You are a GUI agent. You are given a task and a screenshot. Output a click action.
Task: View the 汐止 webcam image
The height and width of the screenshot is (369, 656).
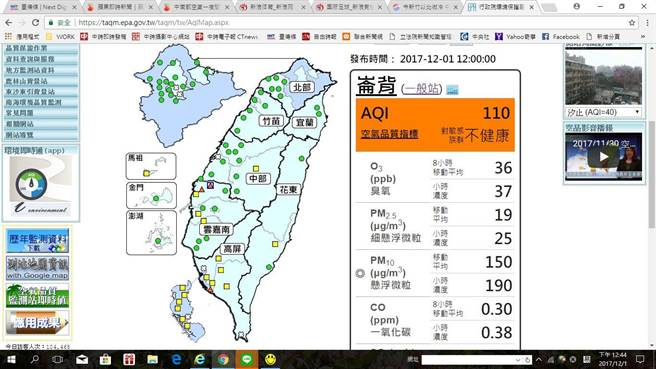pos(603,77)
